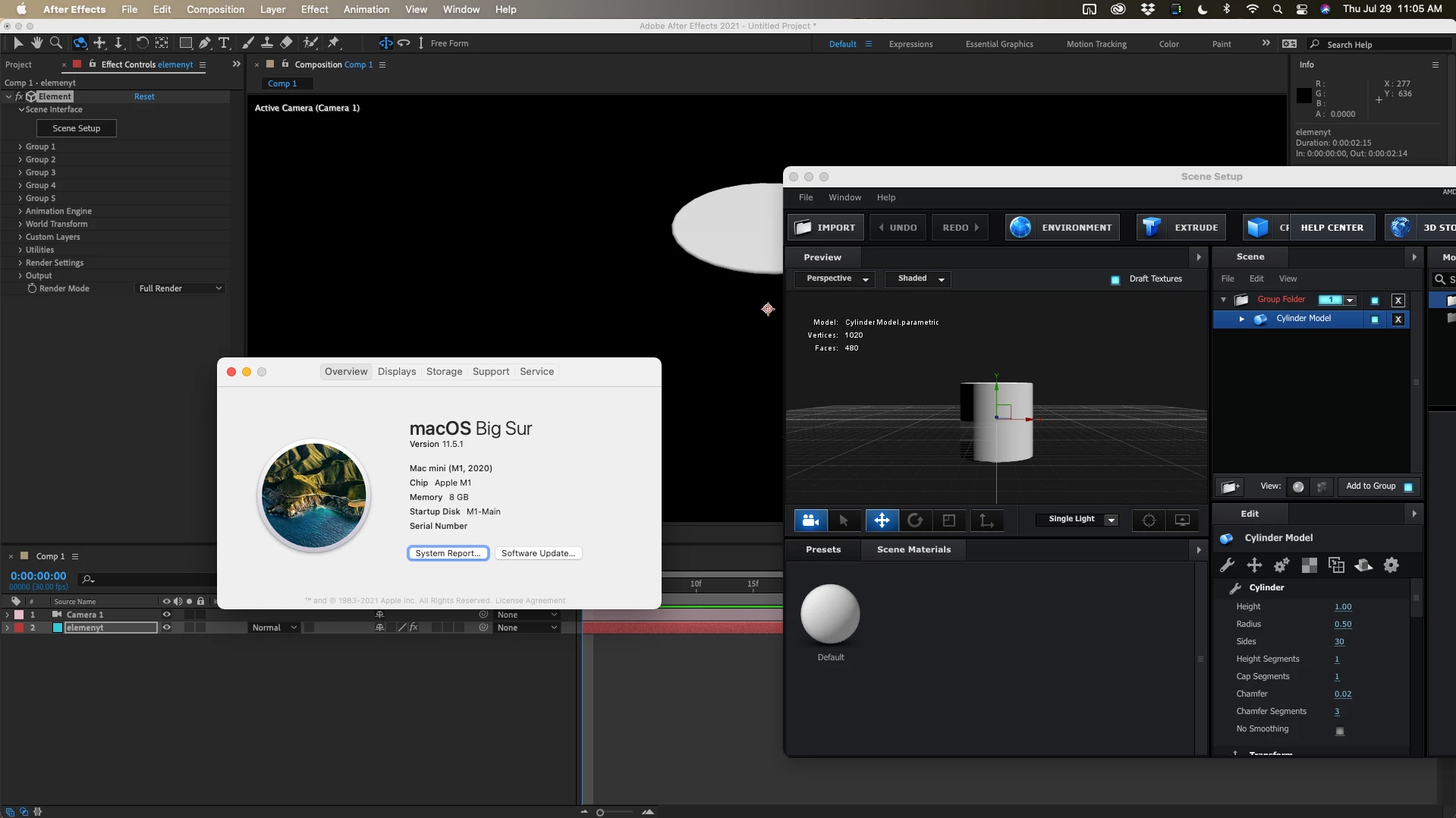
Task: Toggle the Group Folder enable checkbox
Action: [1374, 300]
